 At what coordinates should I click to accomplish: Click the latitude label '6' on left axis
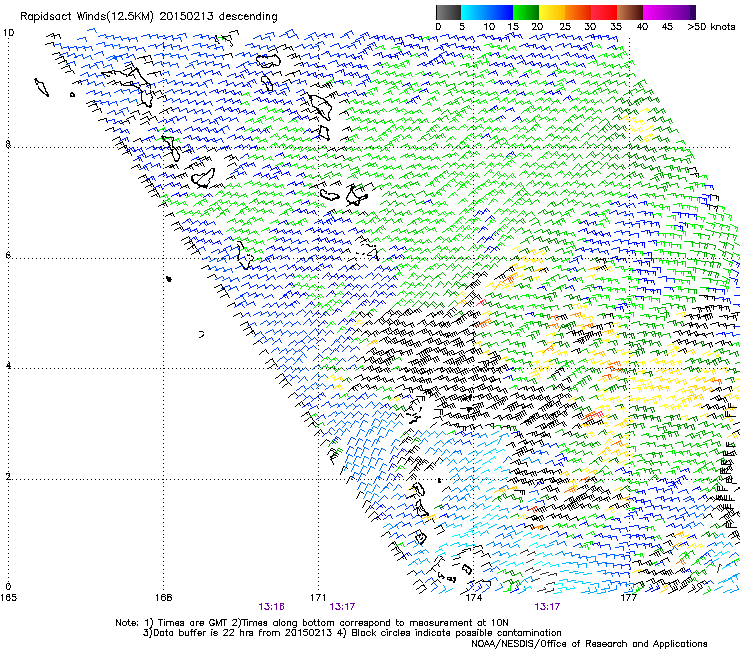pos(8,255)
